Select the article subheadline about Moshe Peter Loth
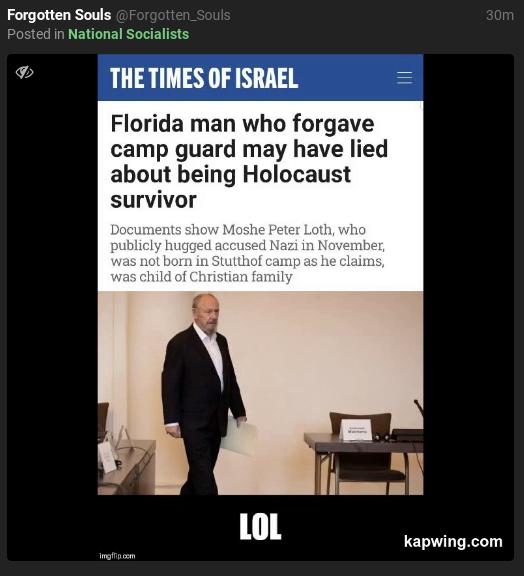Image resolution: width=524 pixels, height=576 pixels. tap(247, 253)
